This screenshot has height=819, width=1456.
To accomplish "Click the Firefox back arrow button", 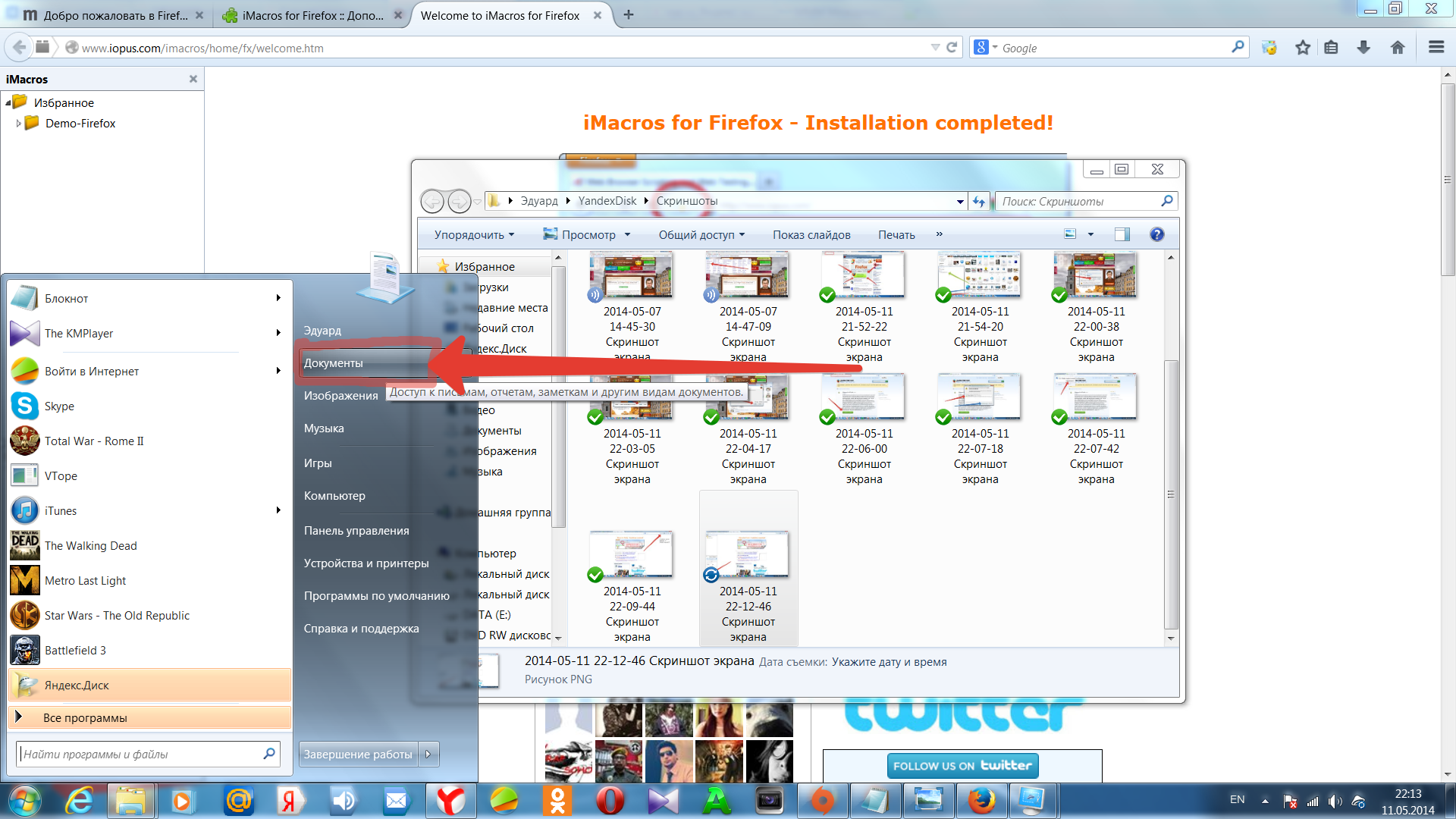I will tap(20, 47).
